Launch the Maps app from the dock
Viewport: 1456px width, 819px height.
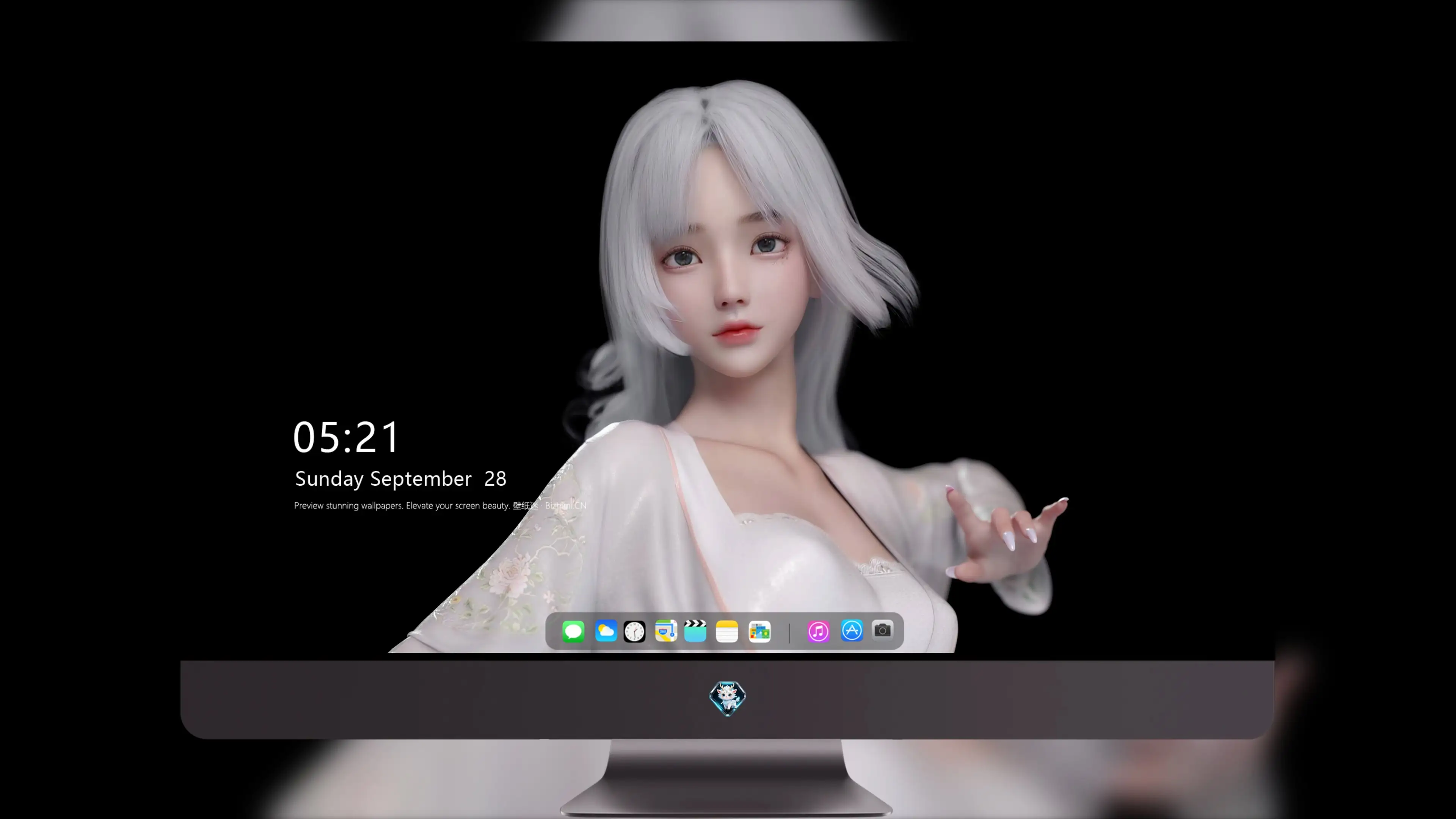pos(666,631)
